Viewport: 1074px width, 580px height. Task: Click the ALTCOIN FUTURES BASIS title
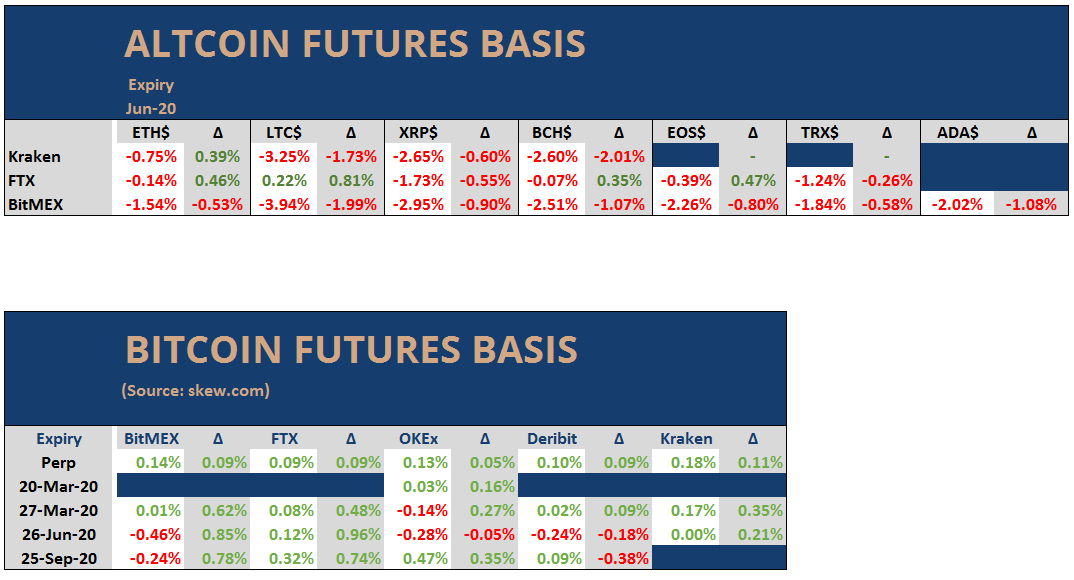coord(354,44)
